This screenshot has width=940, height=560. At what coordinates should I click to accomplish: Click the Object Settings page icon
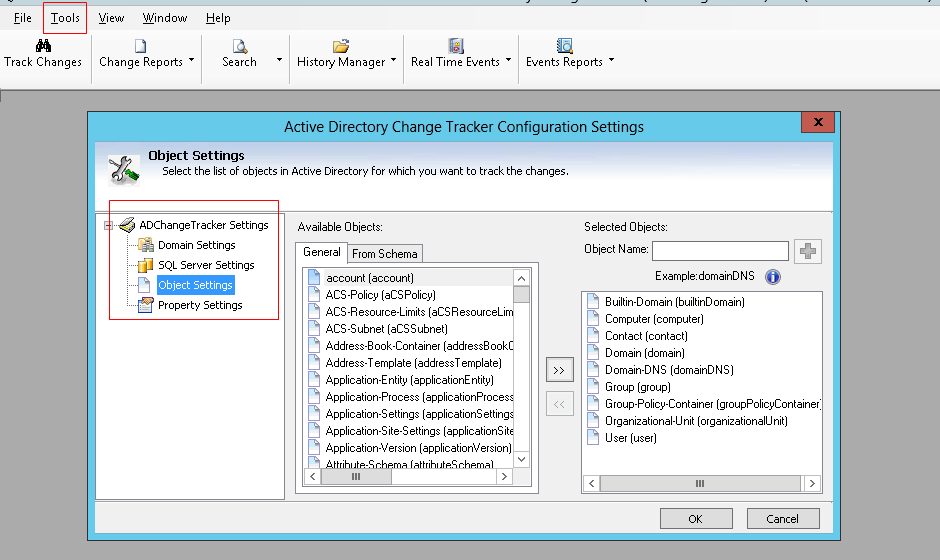click(144, 285)
